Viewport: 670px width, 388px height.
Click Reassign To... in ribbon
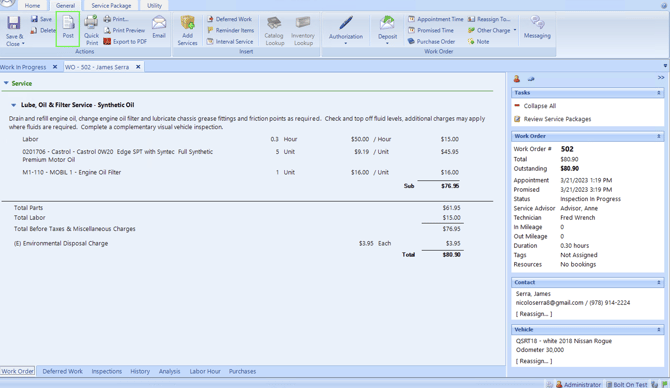click(489, 19)
